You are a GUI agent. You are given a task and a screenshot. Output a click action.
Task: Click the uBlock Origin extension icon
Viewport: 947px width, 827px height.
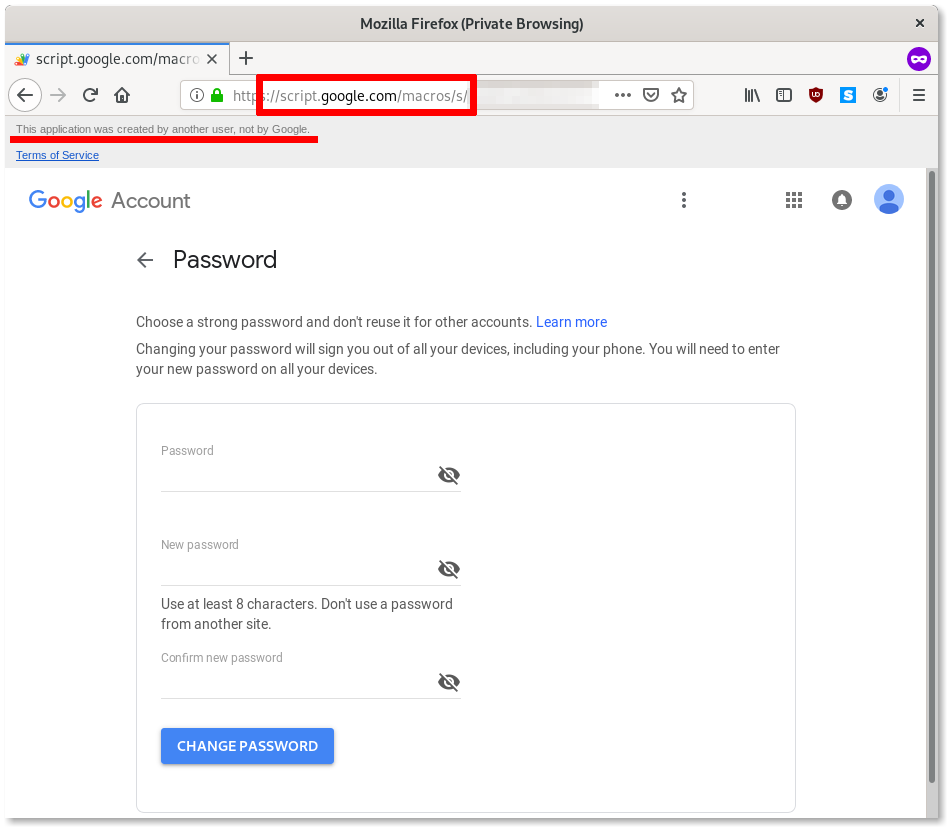816,95
